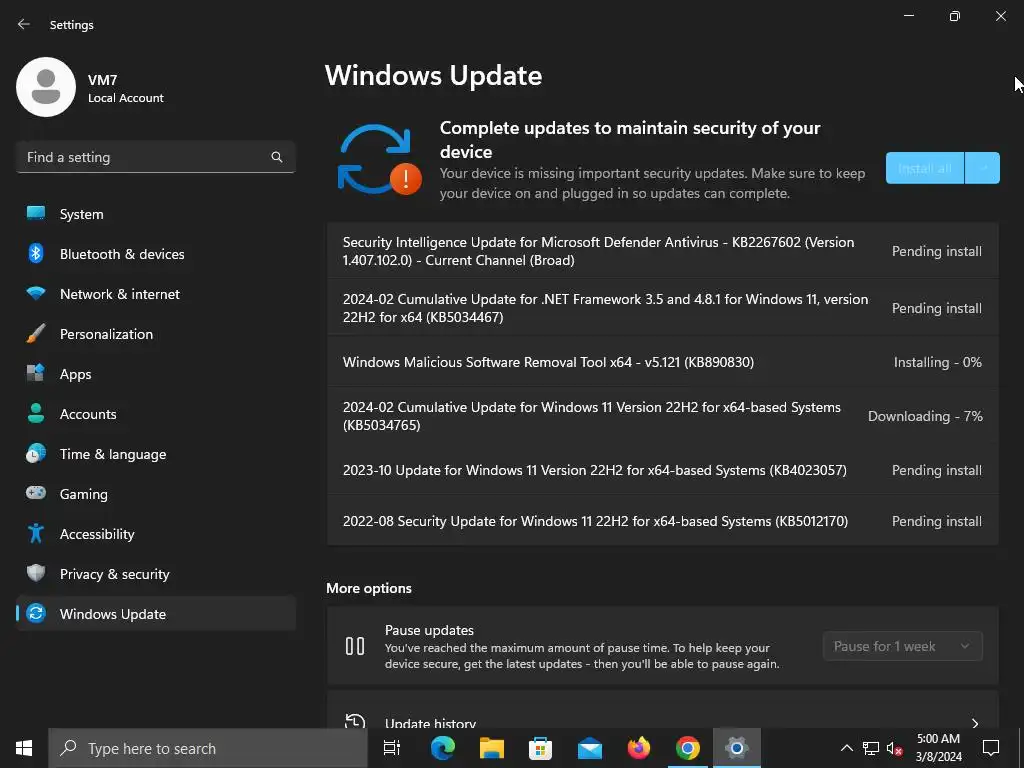Open Apps settings label
This screenshot has height=768, width=1024.
pos(76,374)
